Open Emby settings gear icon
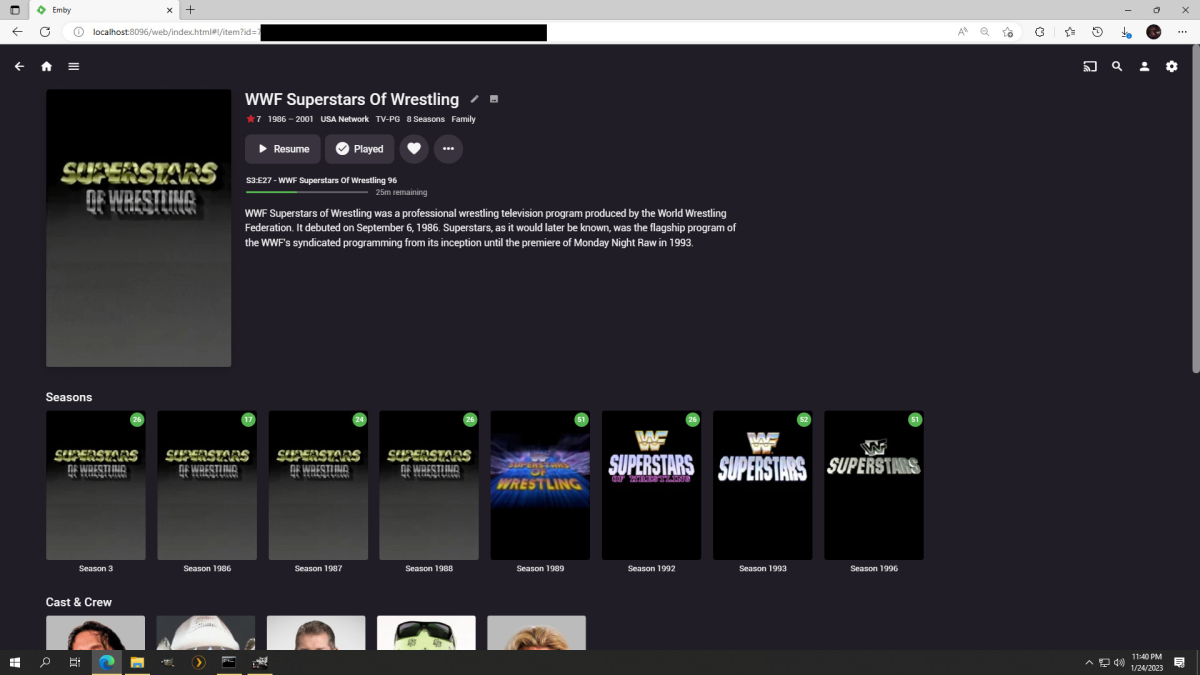1200x675 pixels. coord(1172,67)
